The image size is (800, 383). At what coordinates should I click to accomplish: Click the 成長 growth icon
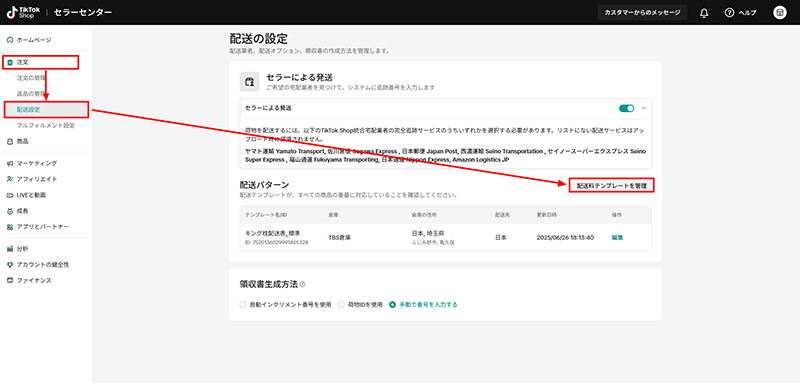tap(10, 211)
